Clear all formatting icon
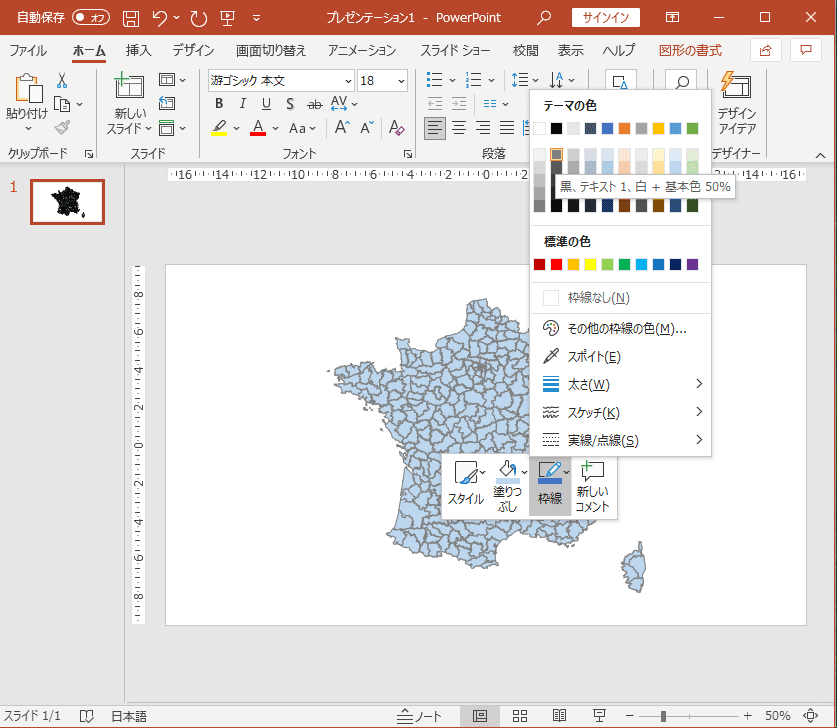Viewport: 837px width, 728px height. (396, 128)
